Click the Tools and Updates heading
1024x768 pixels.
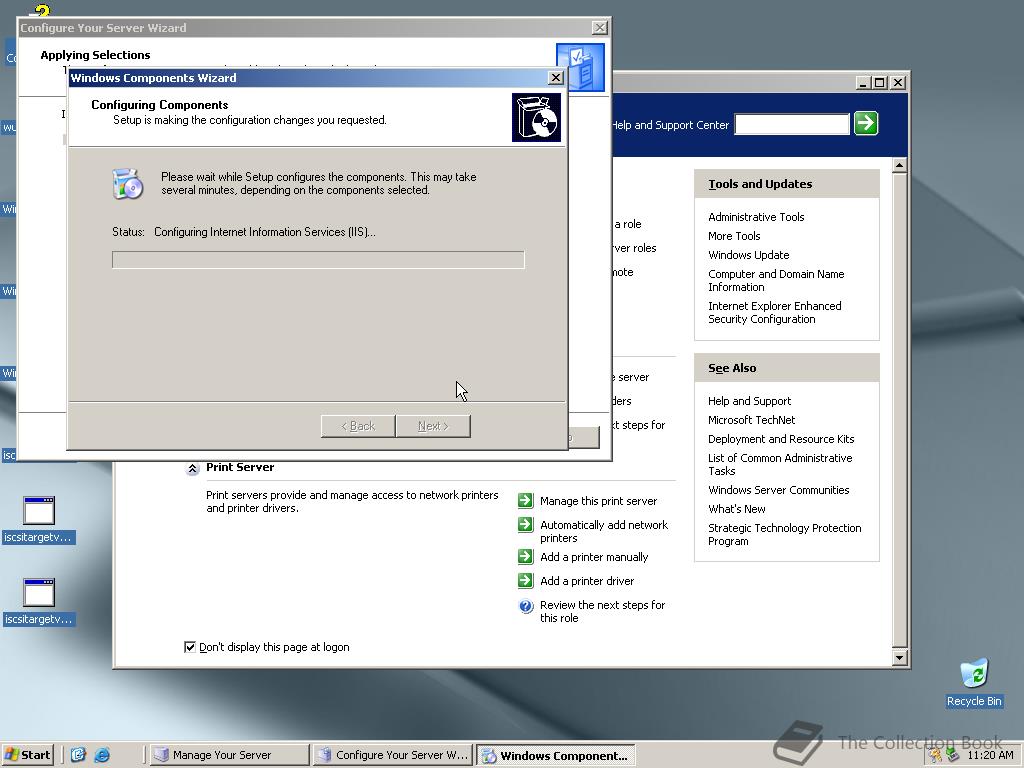coord(760,184)
